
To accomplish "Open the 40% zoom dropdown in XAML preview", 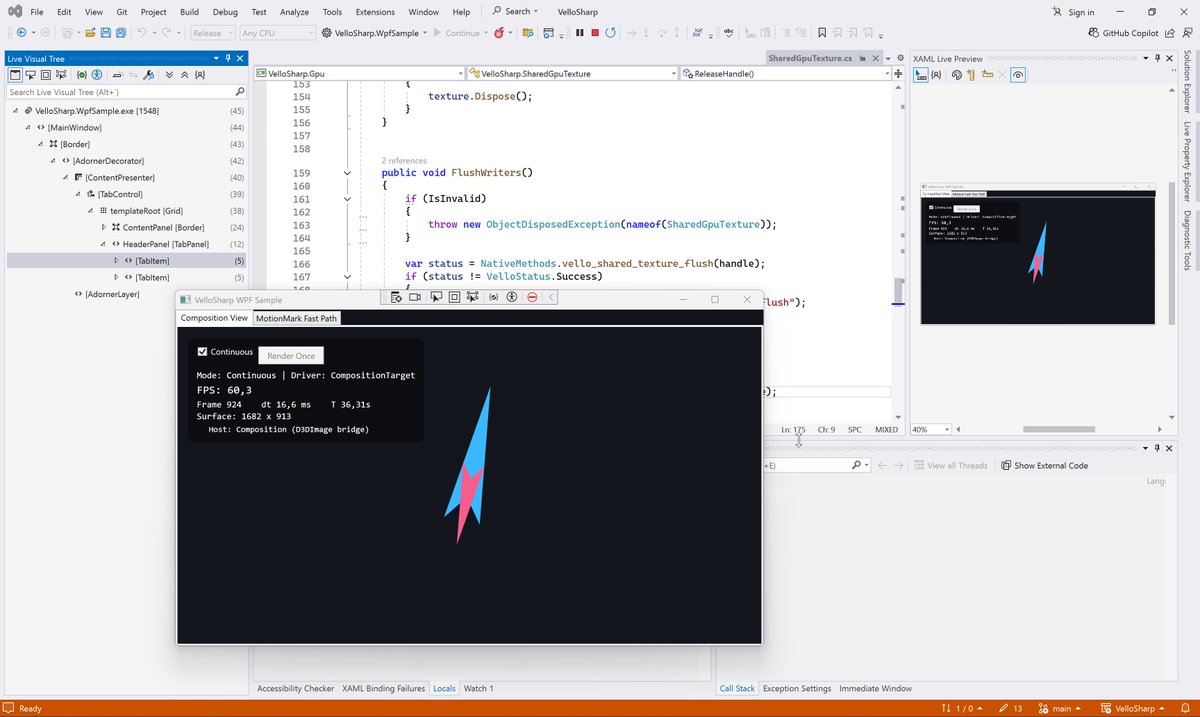I will point(931,429).
